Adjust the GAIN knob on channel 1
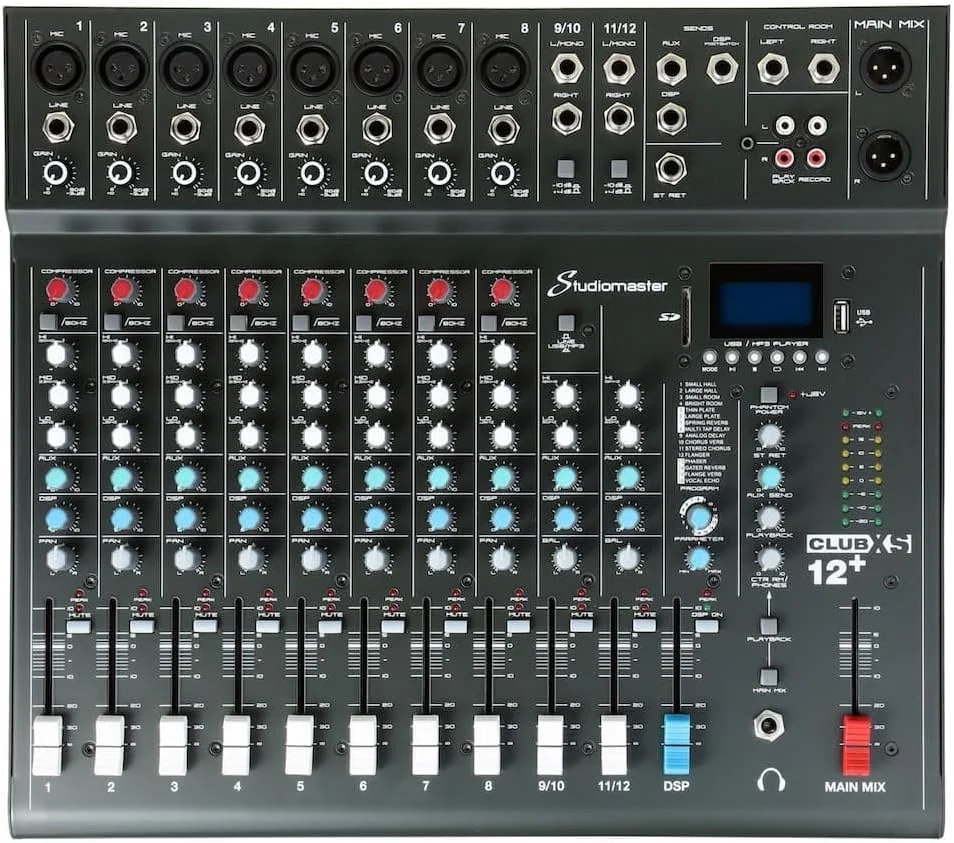This screenshot has width=954, height=843. click(x=55, y=172)
